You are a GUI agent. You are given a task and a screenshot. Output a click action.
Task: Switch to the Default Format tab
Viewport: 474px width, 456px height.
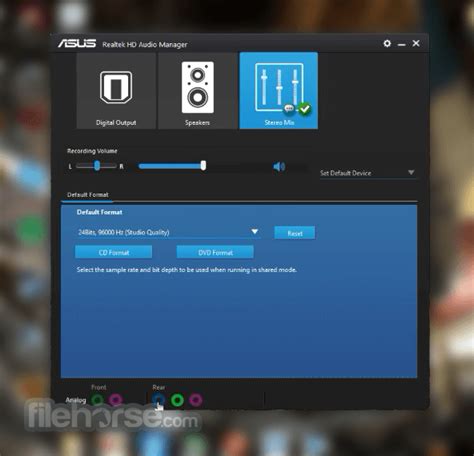point(88,195)
